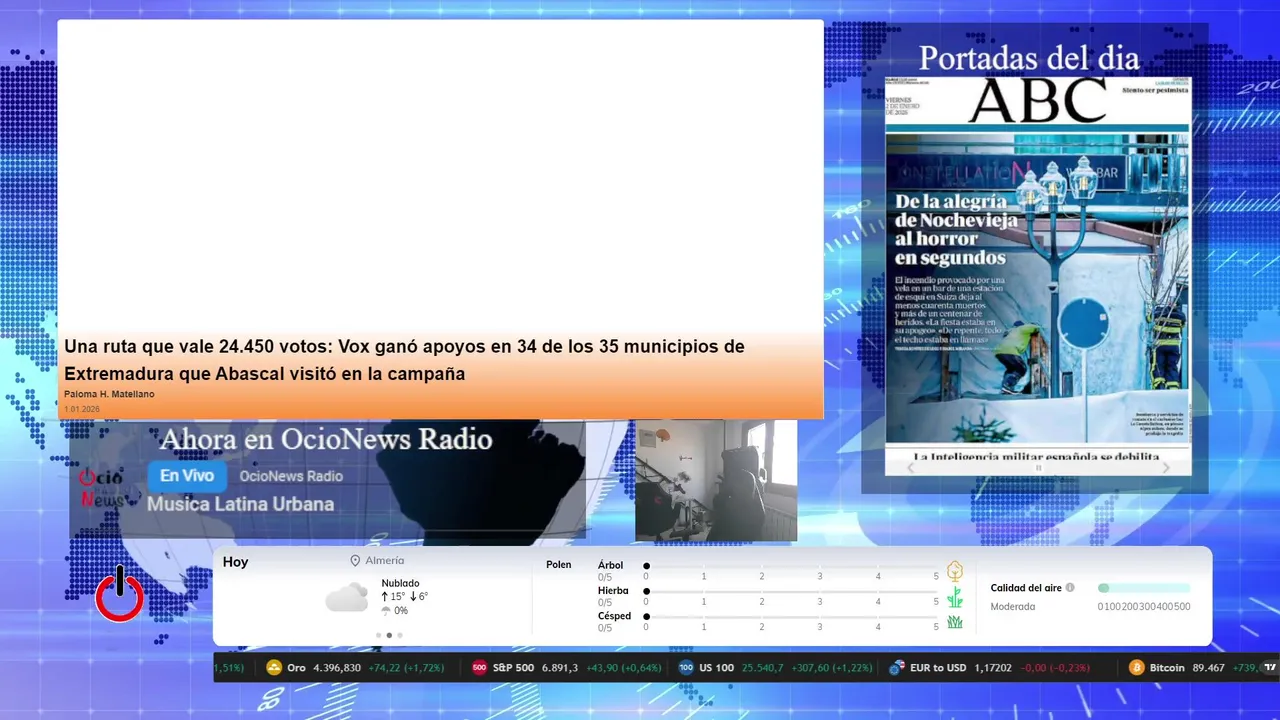1280x720 pixels.
Task: Click the blank news video area
Action: (x=441, y=175)
